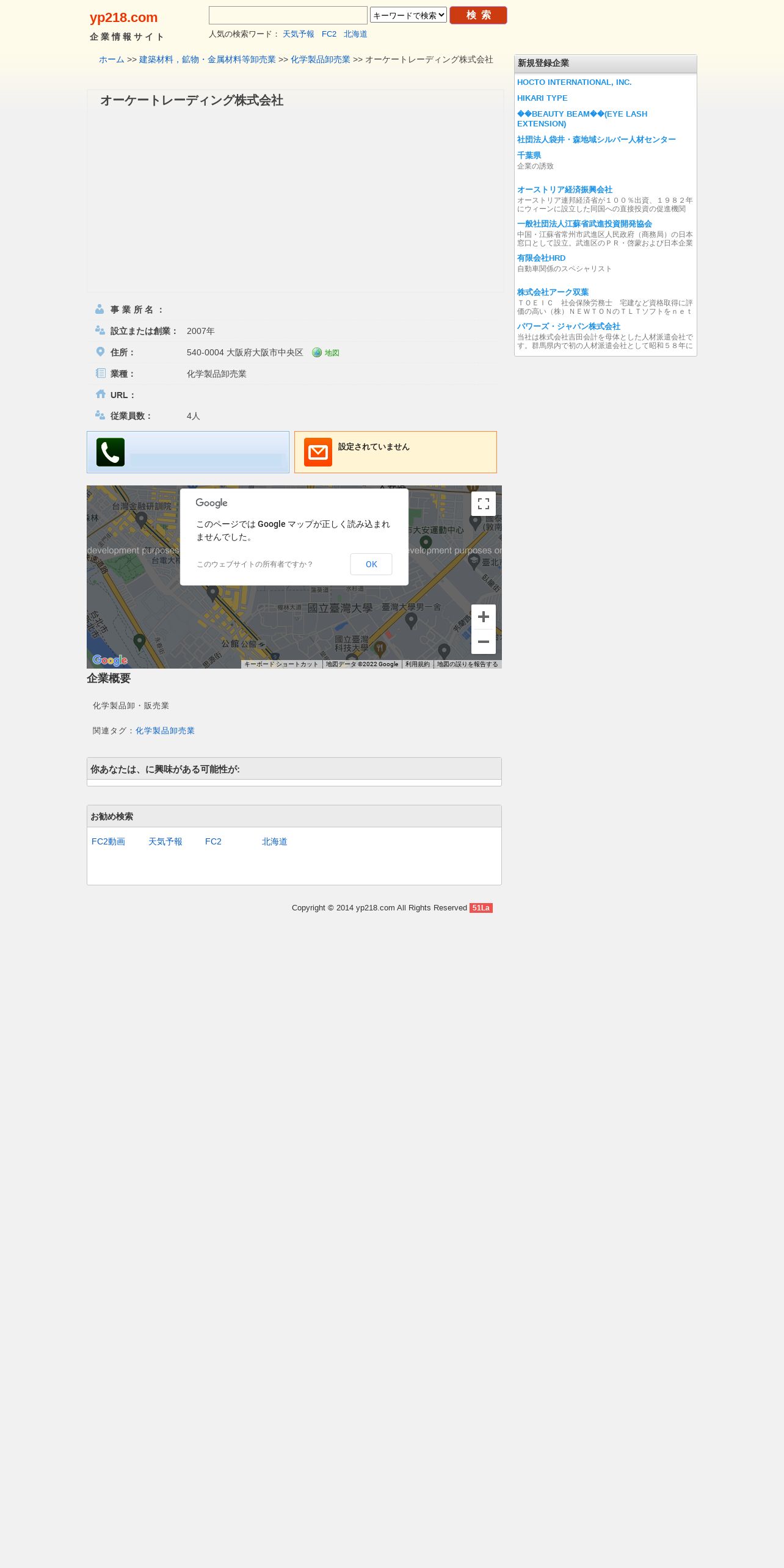Click the company heading オーケートレーディング株式会社
This screenshot has width=784, height=1568.
point(192,101)
